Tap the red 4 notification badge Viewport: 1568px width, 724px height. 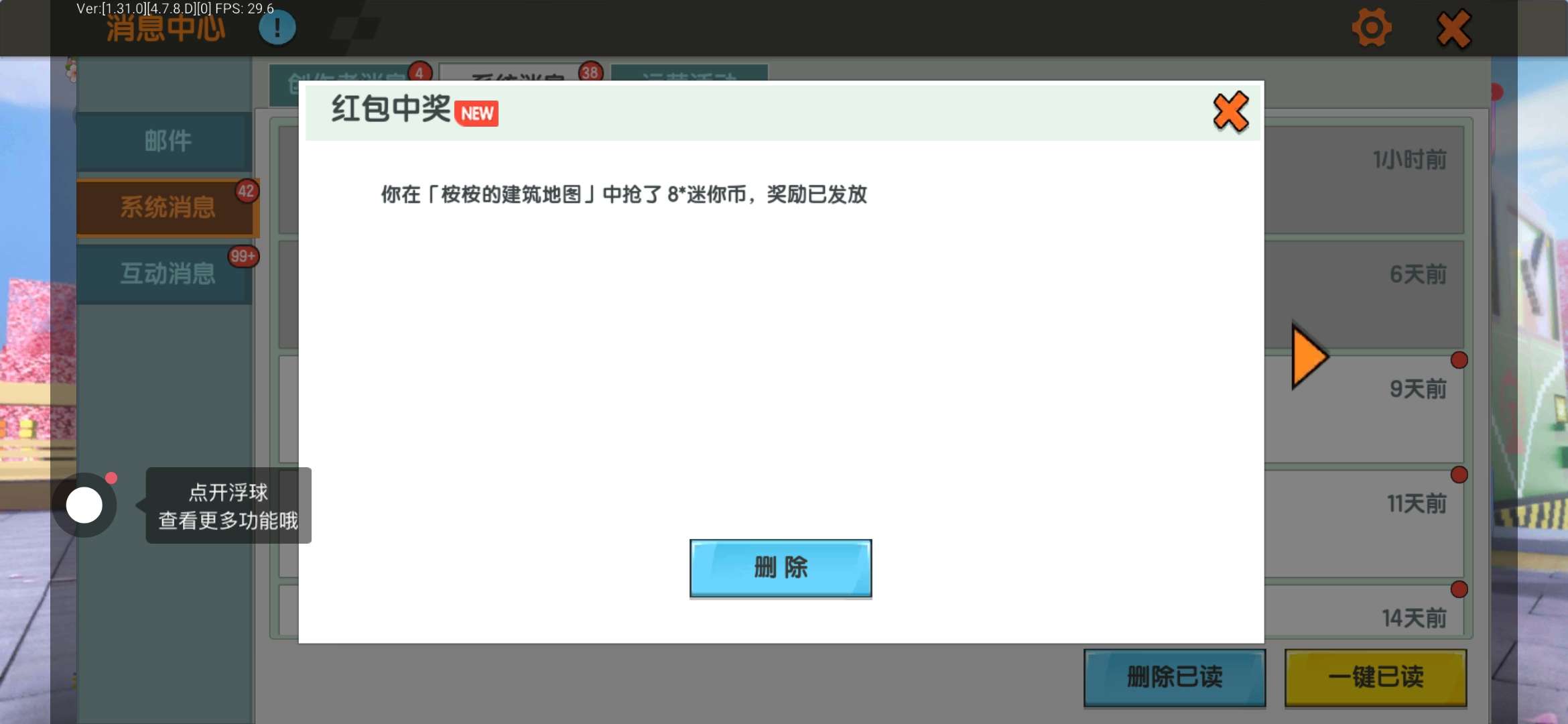[419, 72]
